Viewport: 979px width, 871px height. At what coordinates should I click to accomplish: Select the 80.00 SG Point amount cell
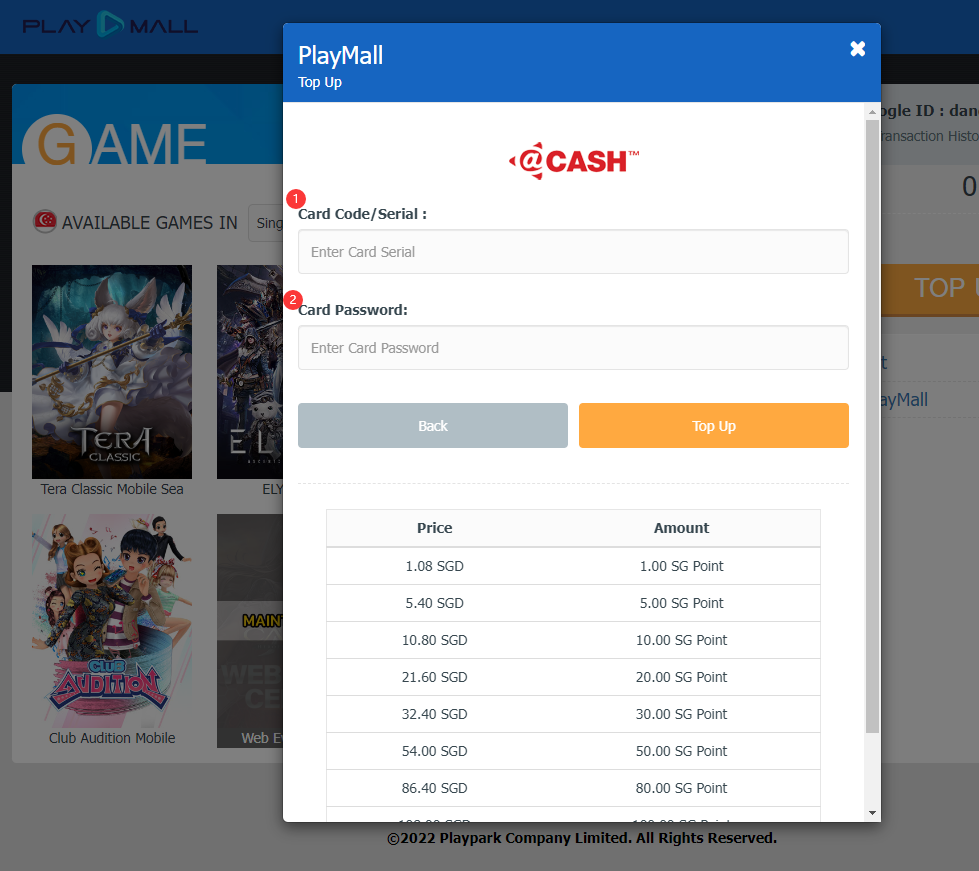(x=681, y=788)
